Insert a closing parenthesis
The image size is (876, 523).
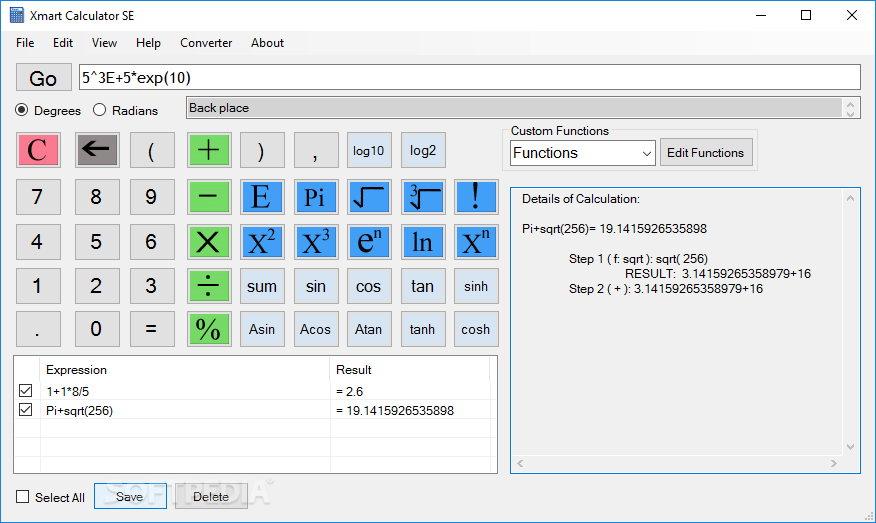(x=262, y=150)
